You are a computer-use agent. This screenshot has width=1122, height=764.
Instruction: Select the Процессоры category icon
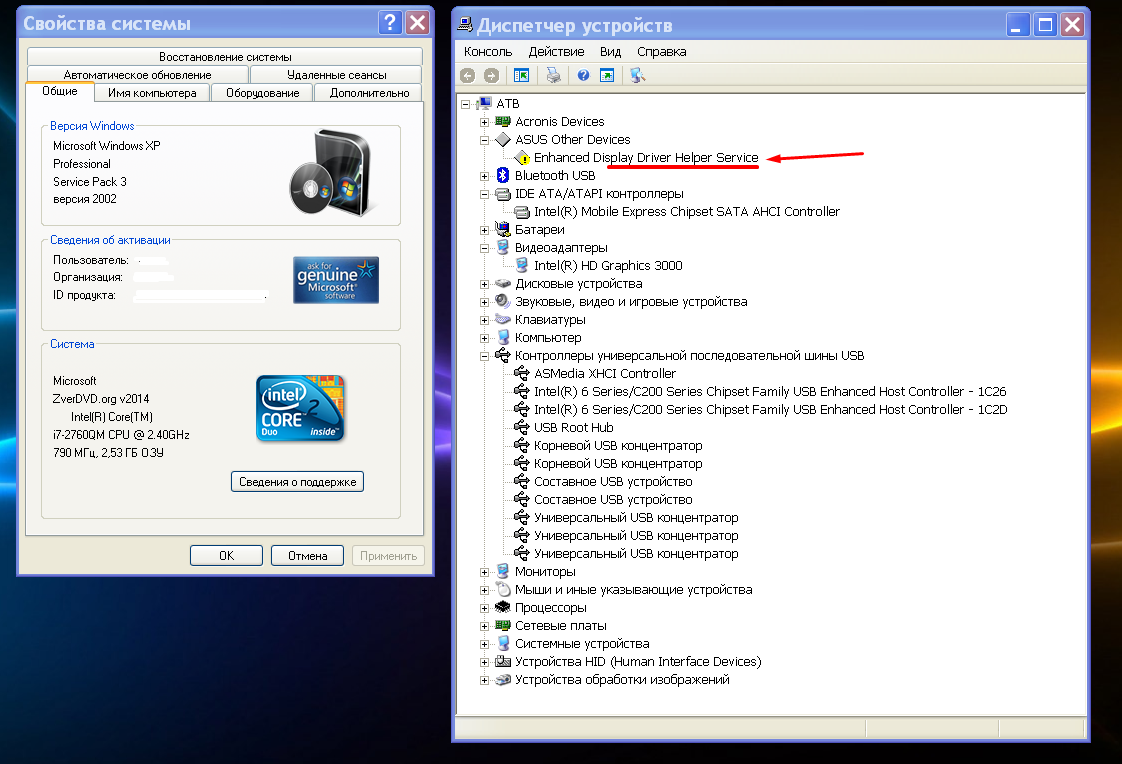[x=503, y=607]
